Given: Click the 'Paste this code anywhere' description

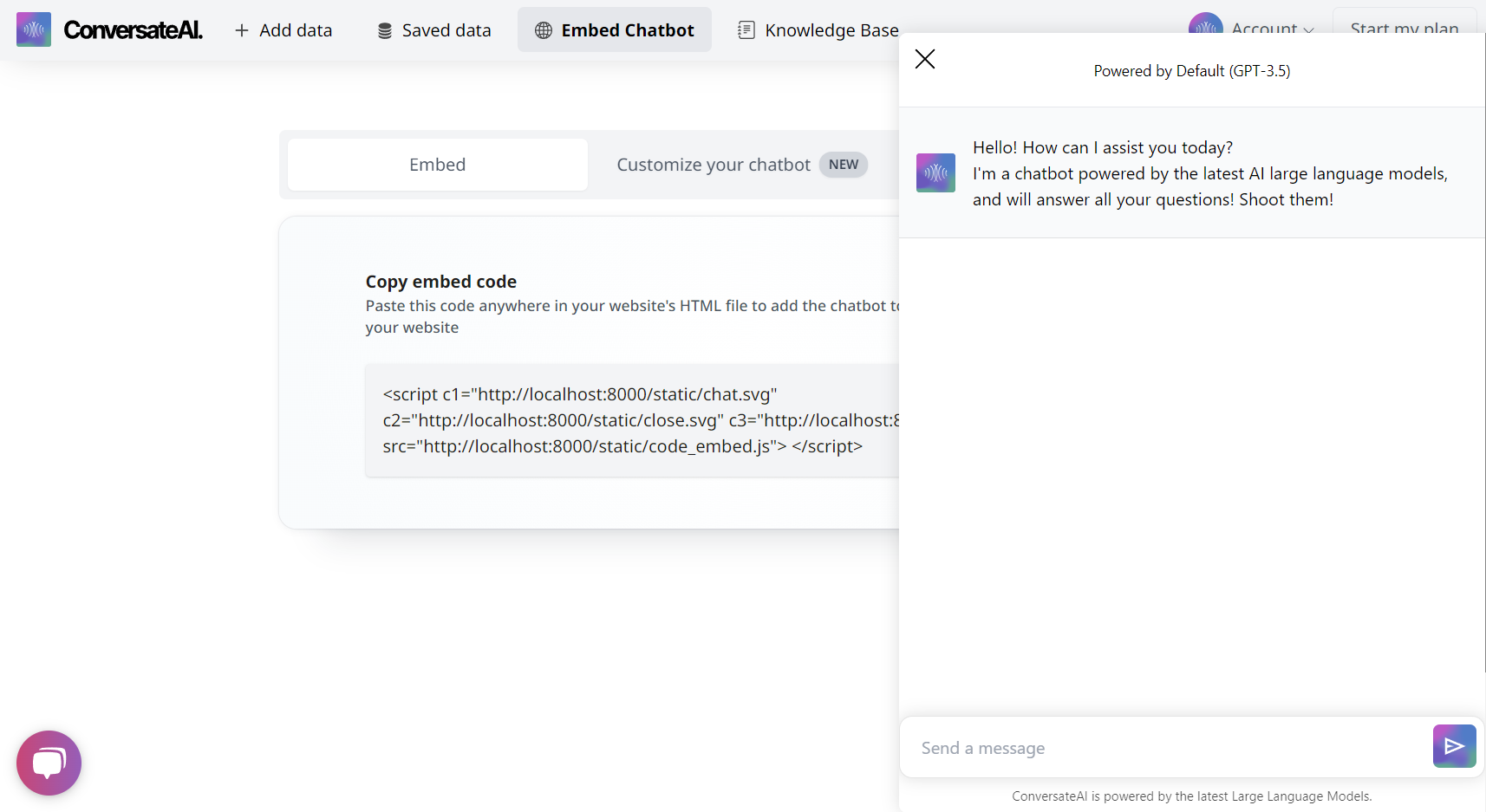Looking at the screenshot, I should pyautogui.click(x=632, y=316).
